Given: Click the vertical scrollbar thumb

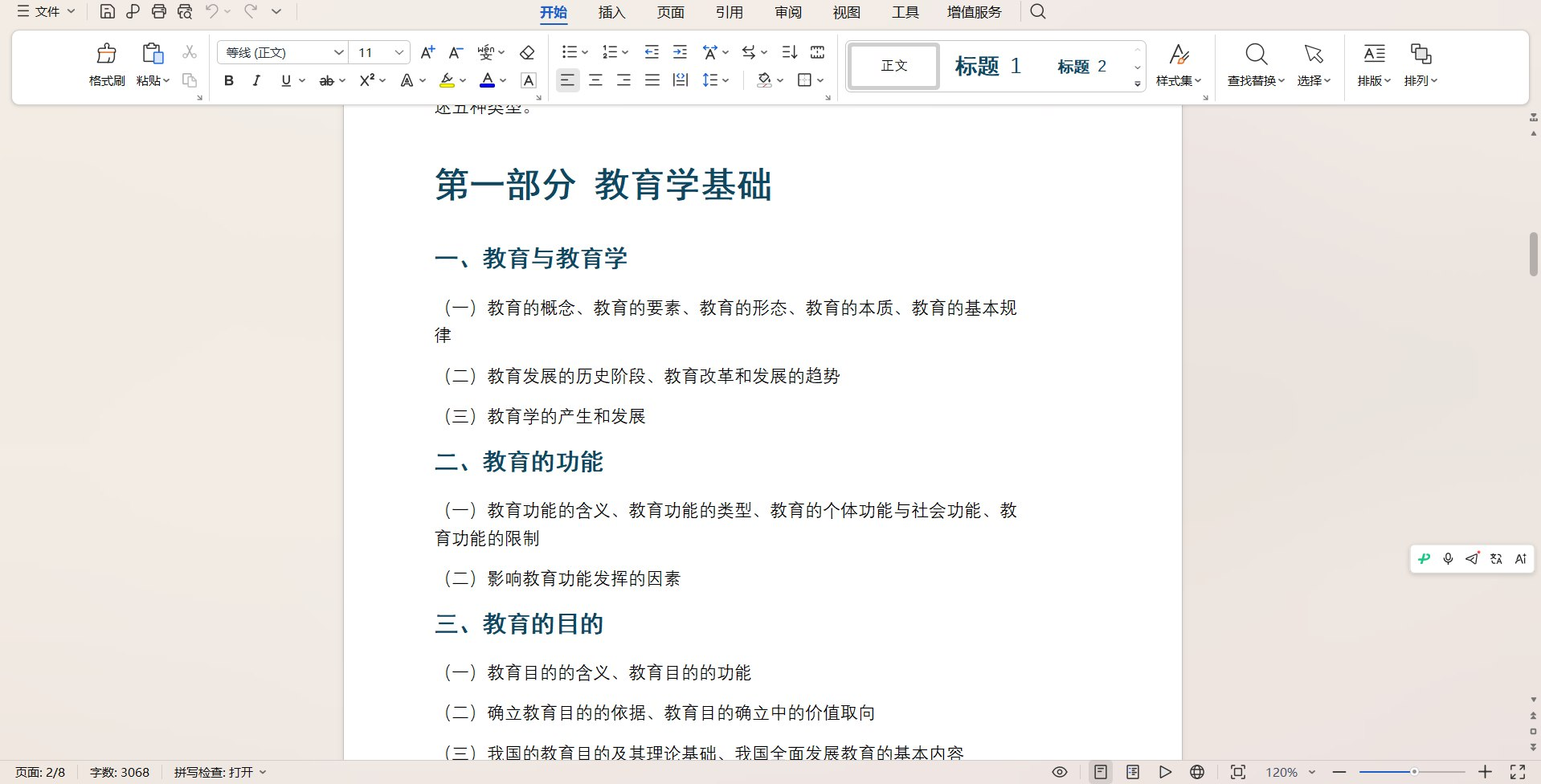Looking at the screenshot, I should [x=1533, y=254].
